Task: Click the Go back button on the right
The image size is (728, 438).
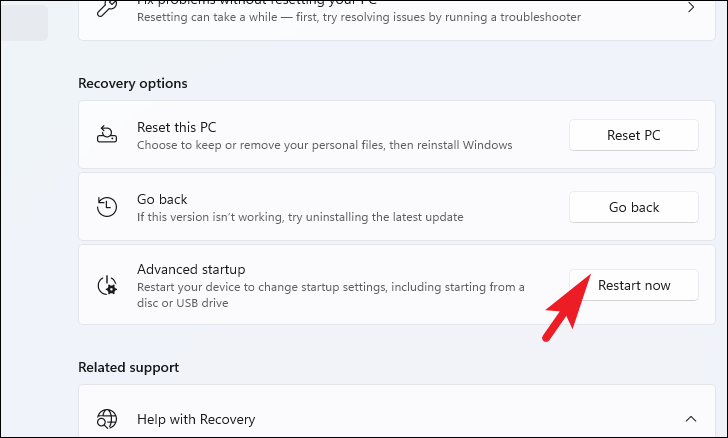Action: 634,207
